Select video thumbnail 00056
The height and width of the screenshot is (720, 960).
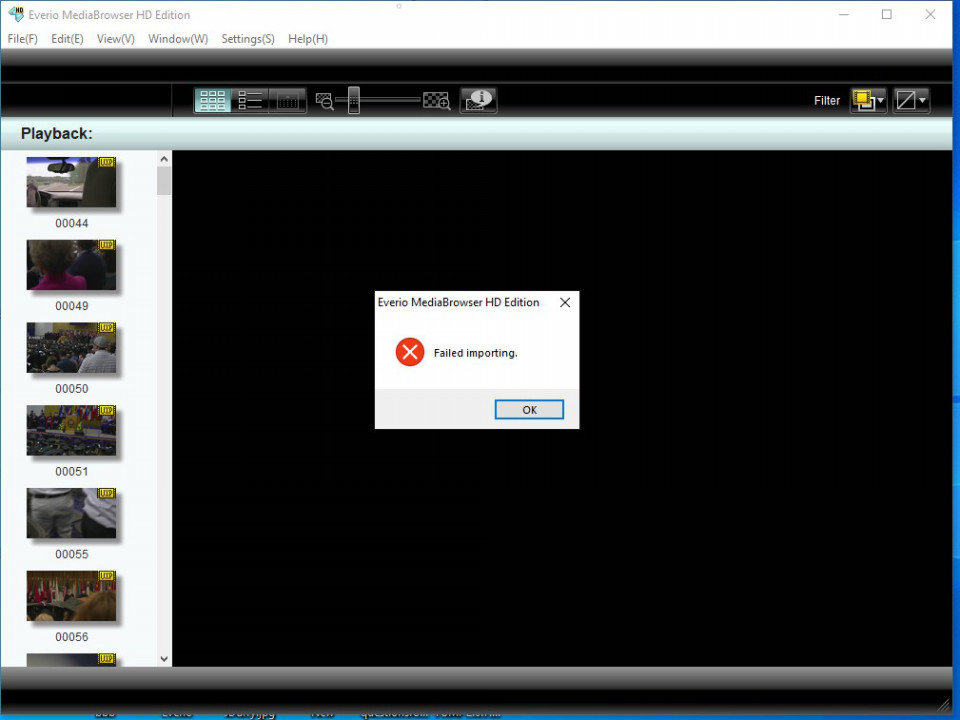pyautogui.click(x=71, y=595)
